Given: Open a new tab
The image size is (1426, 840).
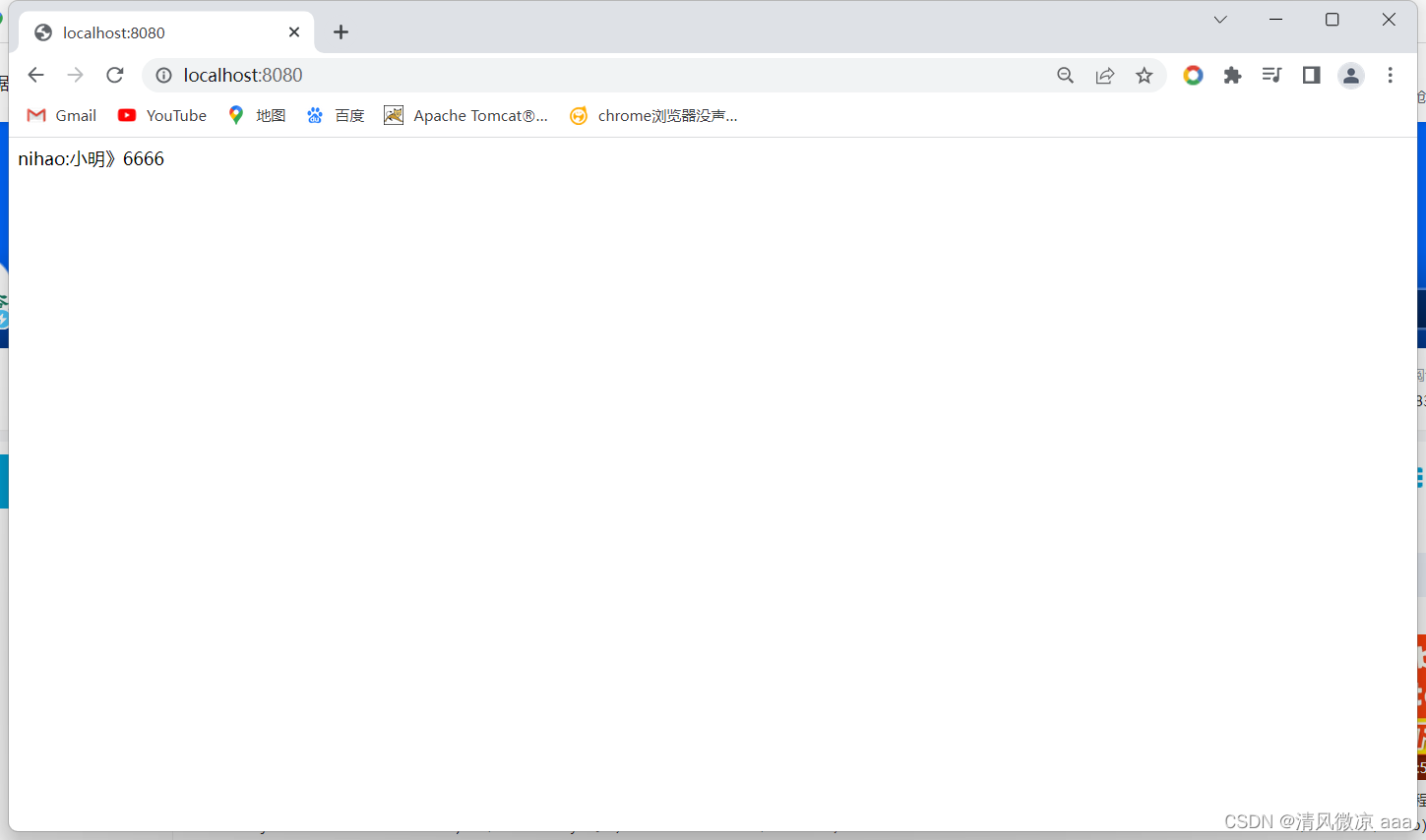Looking at the screenshot, I should [x=341, y=32].
